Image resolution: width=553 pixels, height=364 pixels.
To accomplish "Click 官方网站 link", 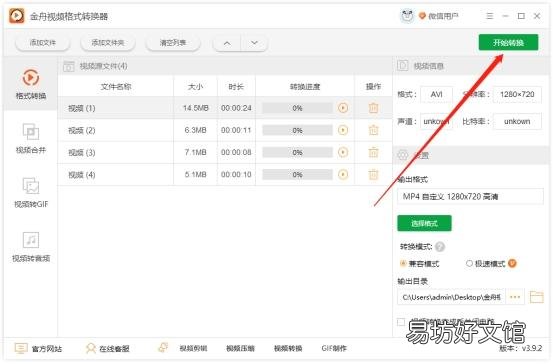I will coord(38,348).
